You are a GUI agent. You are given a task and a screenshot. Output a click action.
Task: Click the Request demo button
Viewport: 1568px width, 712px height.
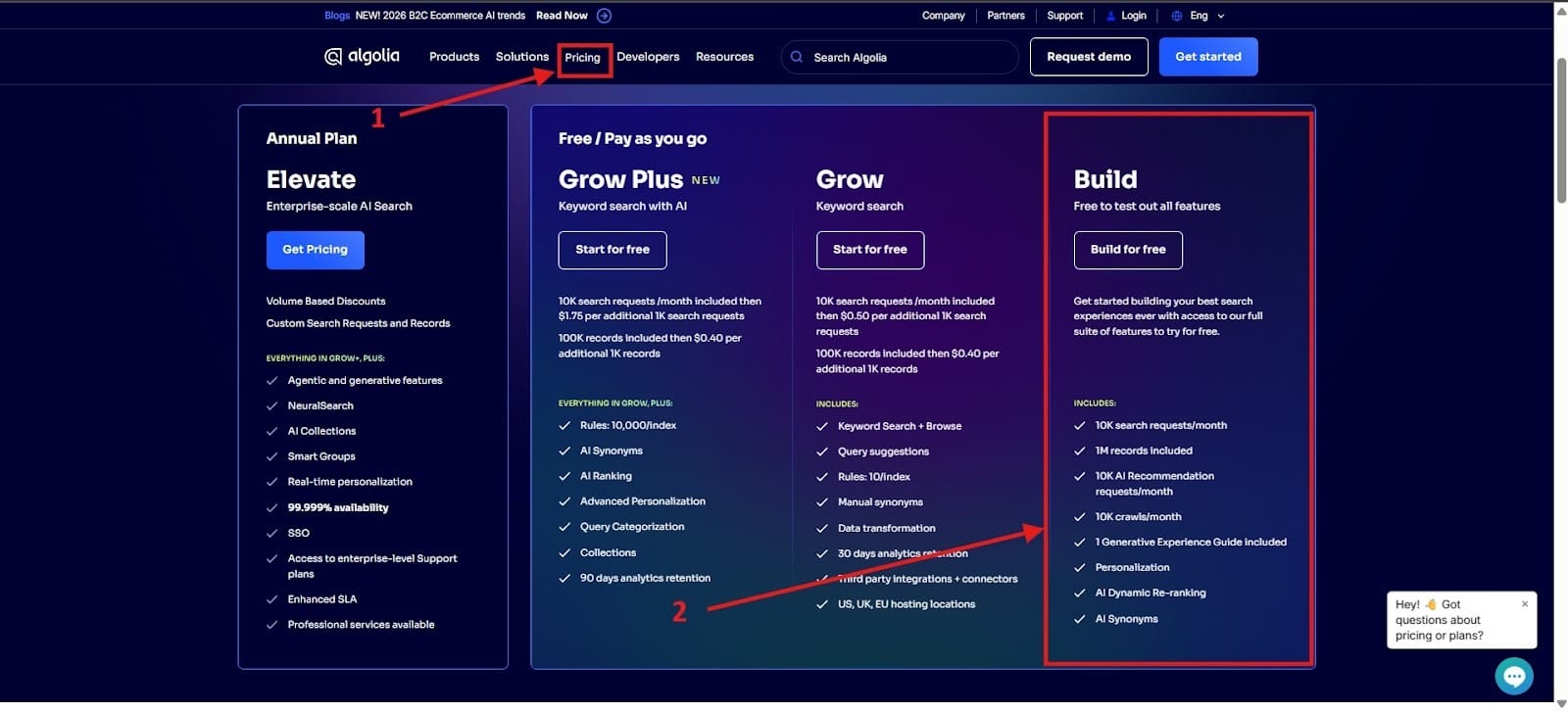(1089, 57)
